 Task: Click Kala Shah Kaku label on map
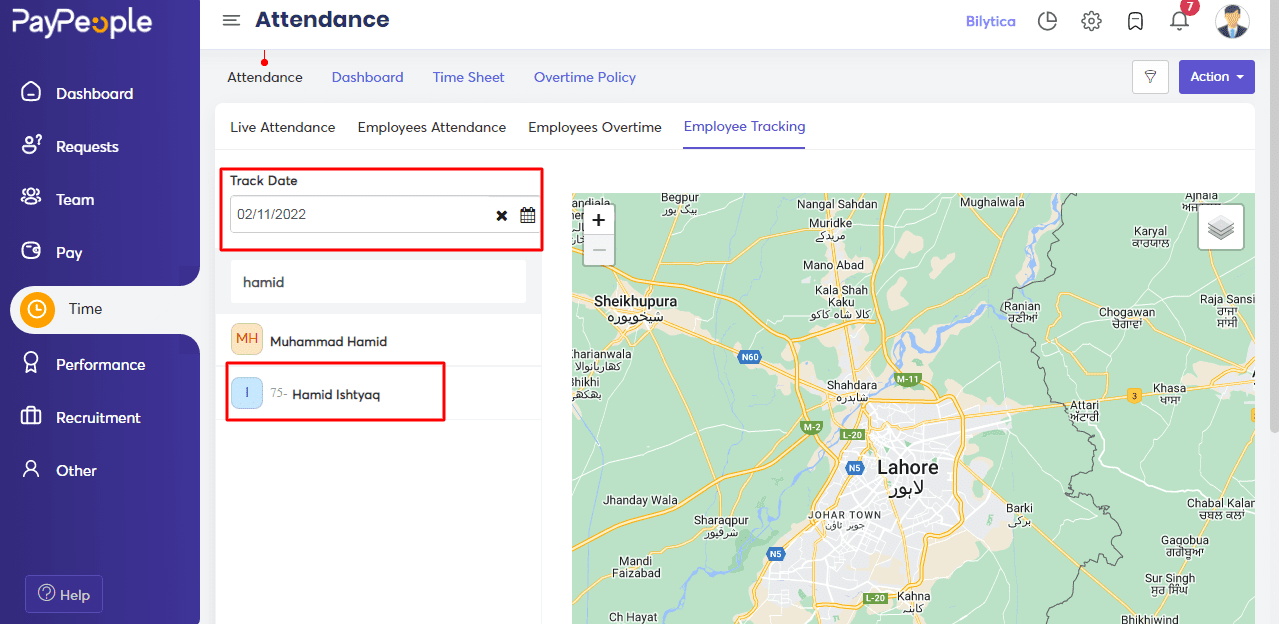click(x=841, y=296)
